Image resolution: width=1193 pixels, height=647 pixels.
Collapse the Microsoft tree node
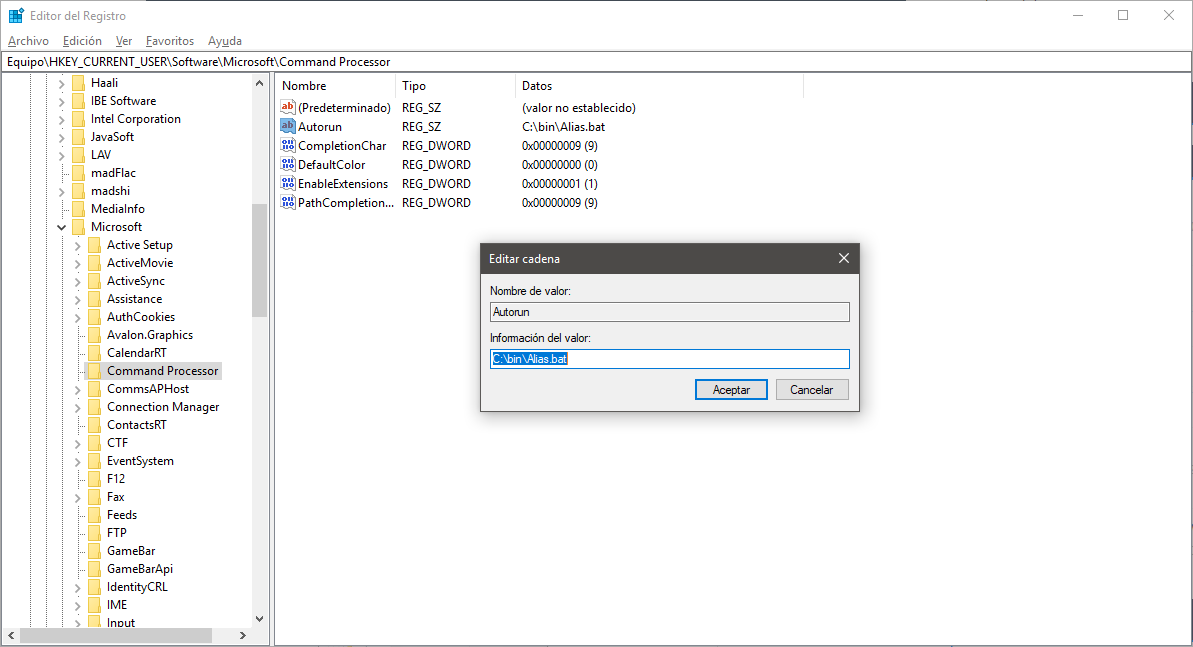[x=62, y=227]
